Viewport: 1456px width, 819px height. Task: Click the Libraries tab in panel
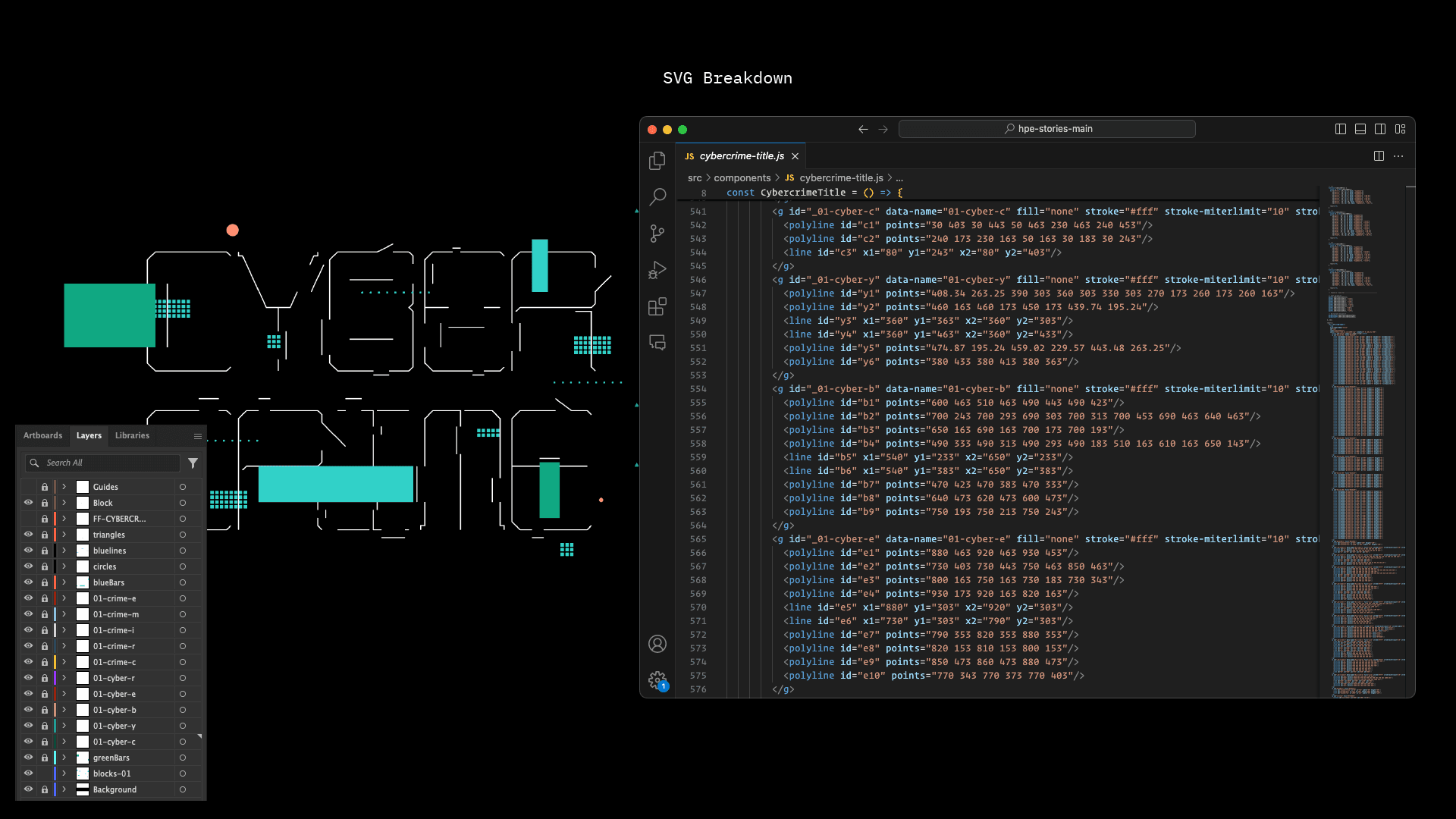coord(132,435)
